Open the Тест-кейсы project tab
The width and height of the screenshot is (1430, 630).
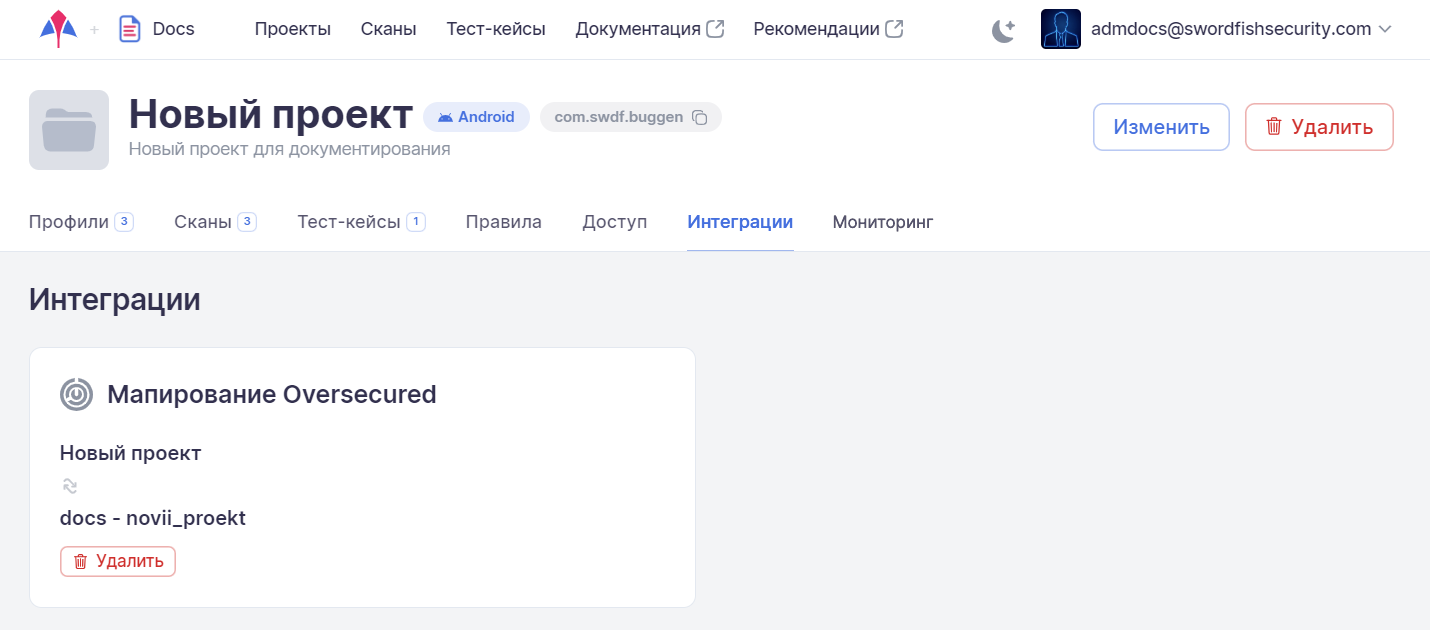[349, 222]
